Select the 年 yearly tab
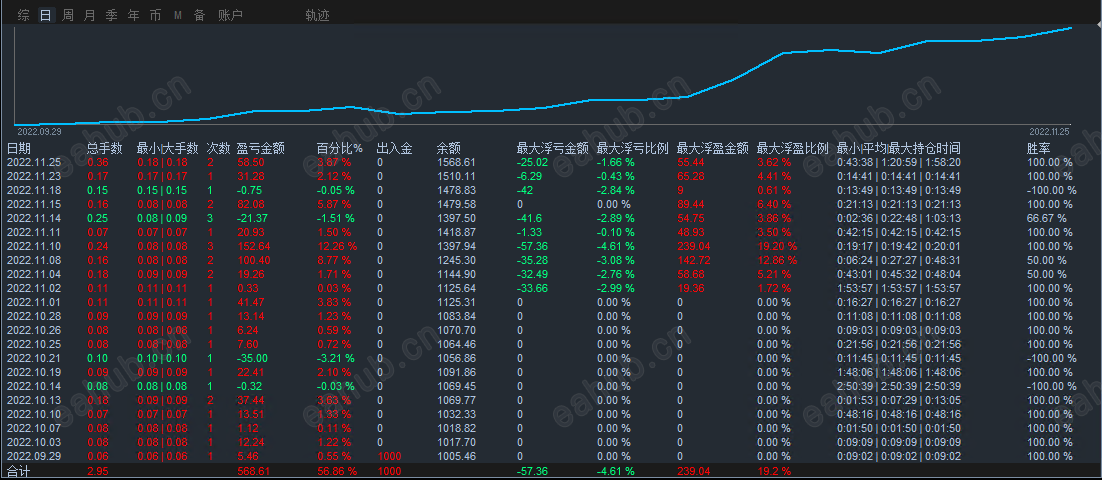Screen dimensions: 1102x480 click(134, 15)
